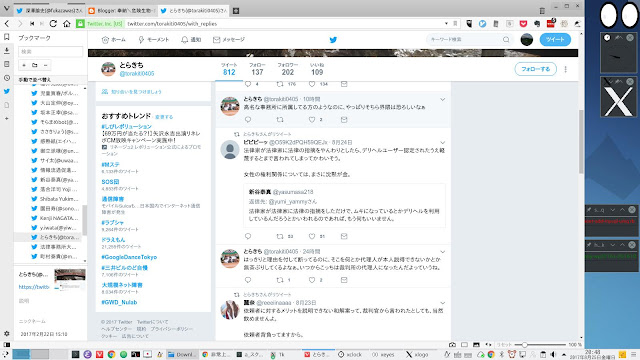Open the モーメント nav item
The width and height of the screenshot is (640, 360).
pyautogui.click(x=153, y=40)
